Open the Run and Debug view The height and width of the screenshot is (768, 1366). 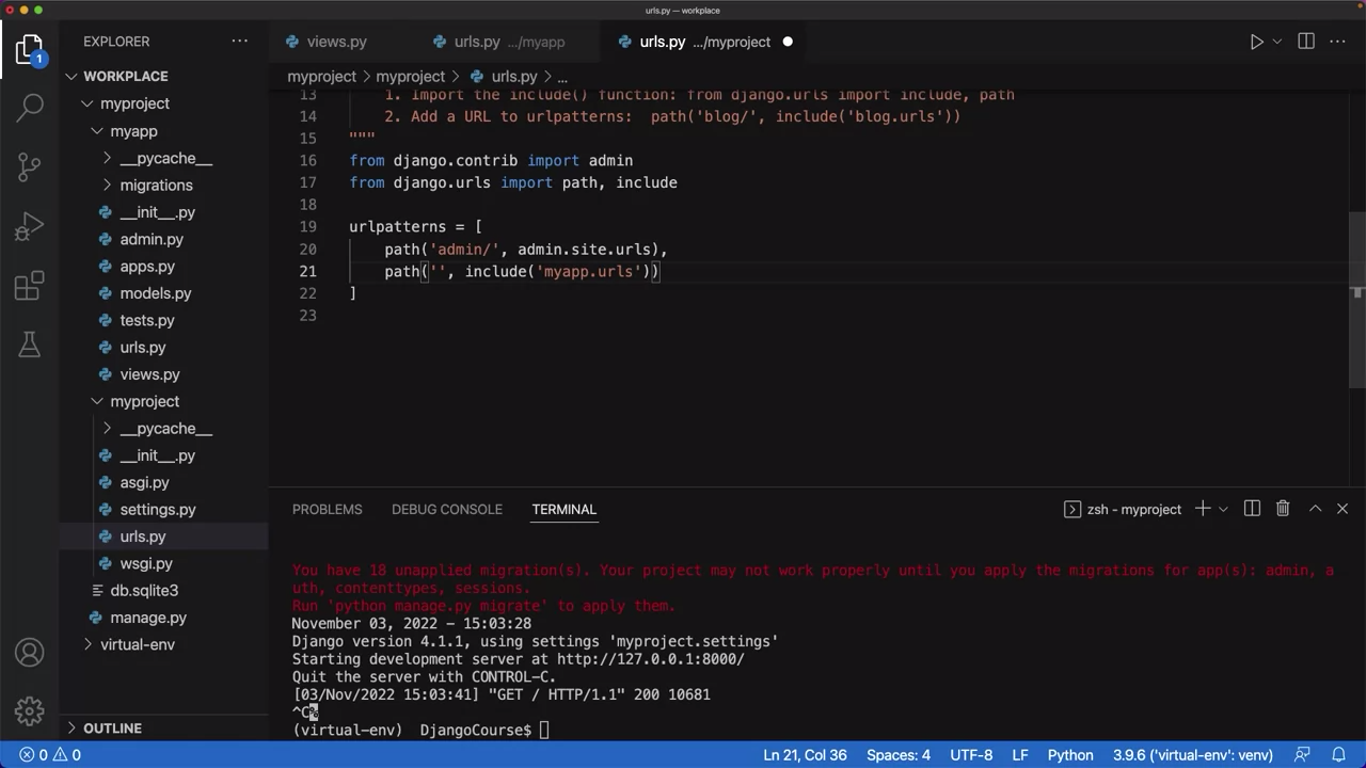[x=30, y=226]
